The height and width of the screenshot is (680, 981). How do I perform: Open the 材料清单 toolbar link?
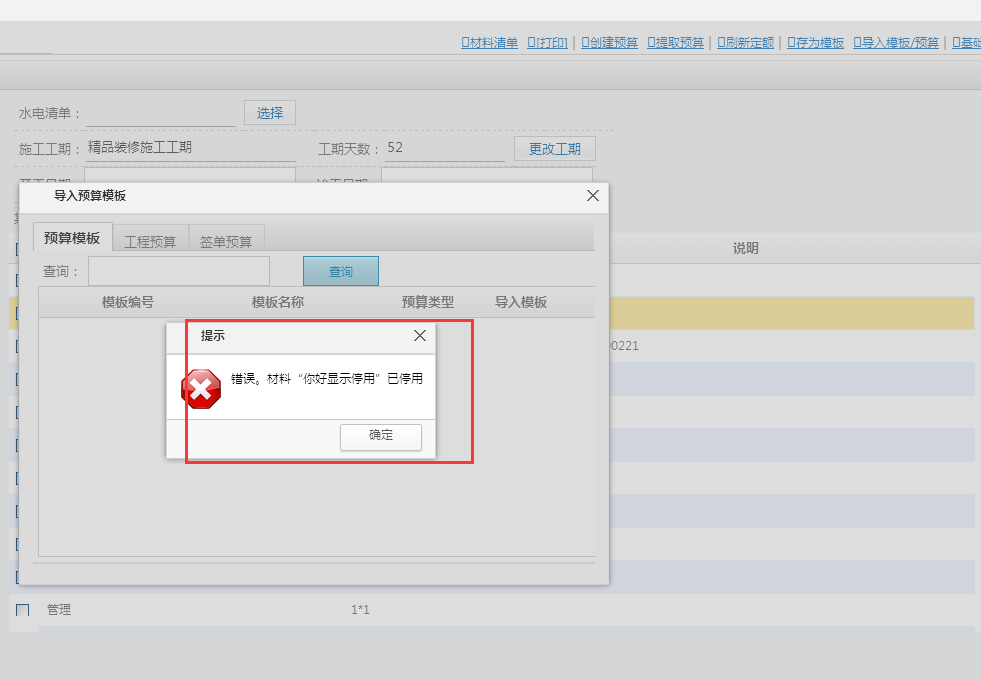coord(490,43)
